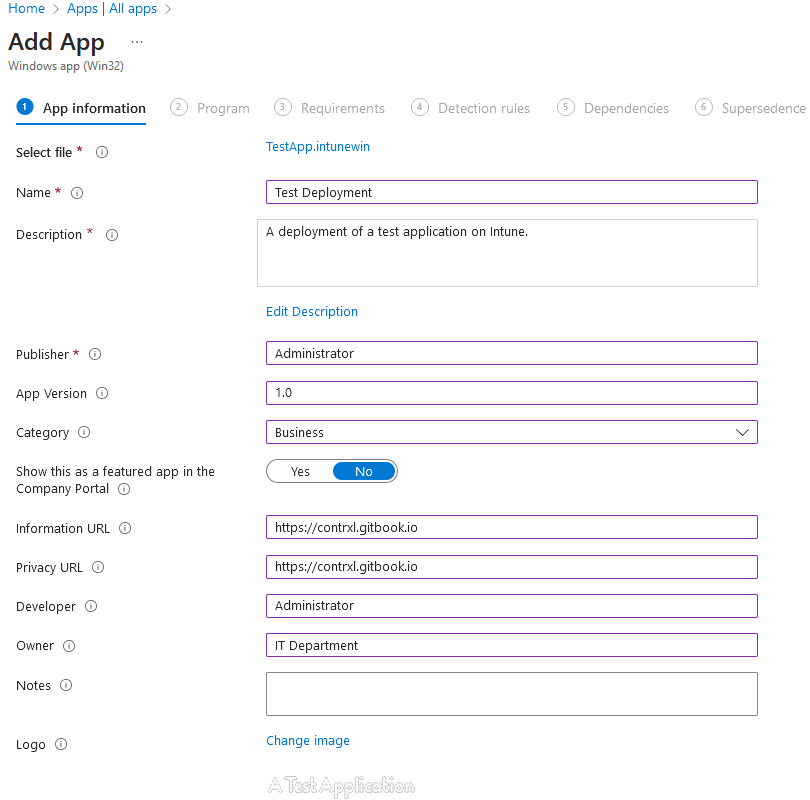Open the TestApp.intunewin file link
The width and height of the screenshot is (810, 800).
(317, 146)
